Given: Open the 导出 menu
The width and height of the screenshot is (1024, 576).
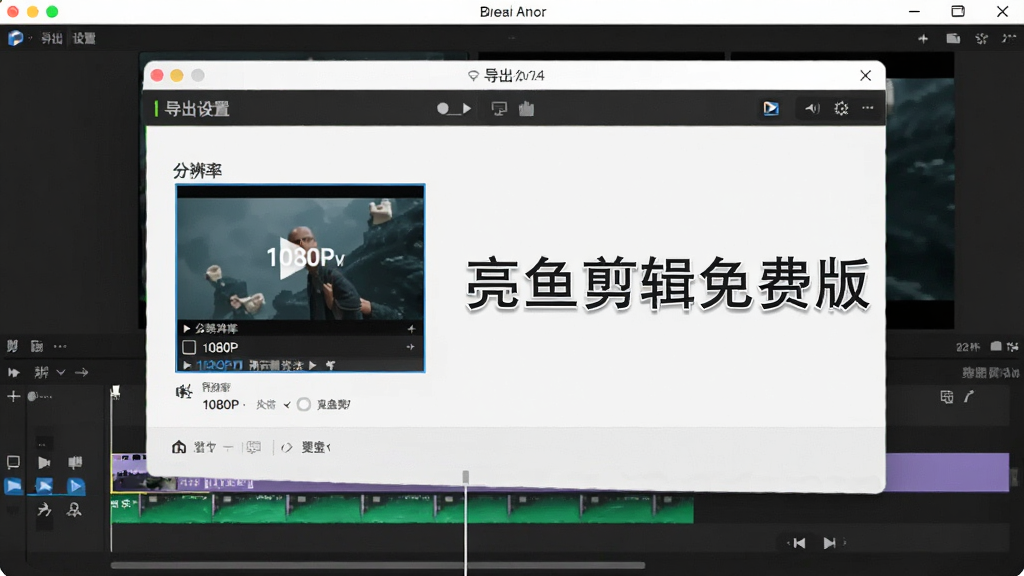Looking at the screenshot, I should tap(52, 39).
